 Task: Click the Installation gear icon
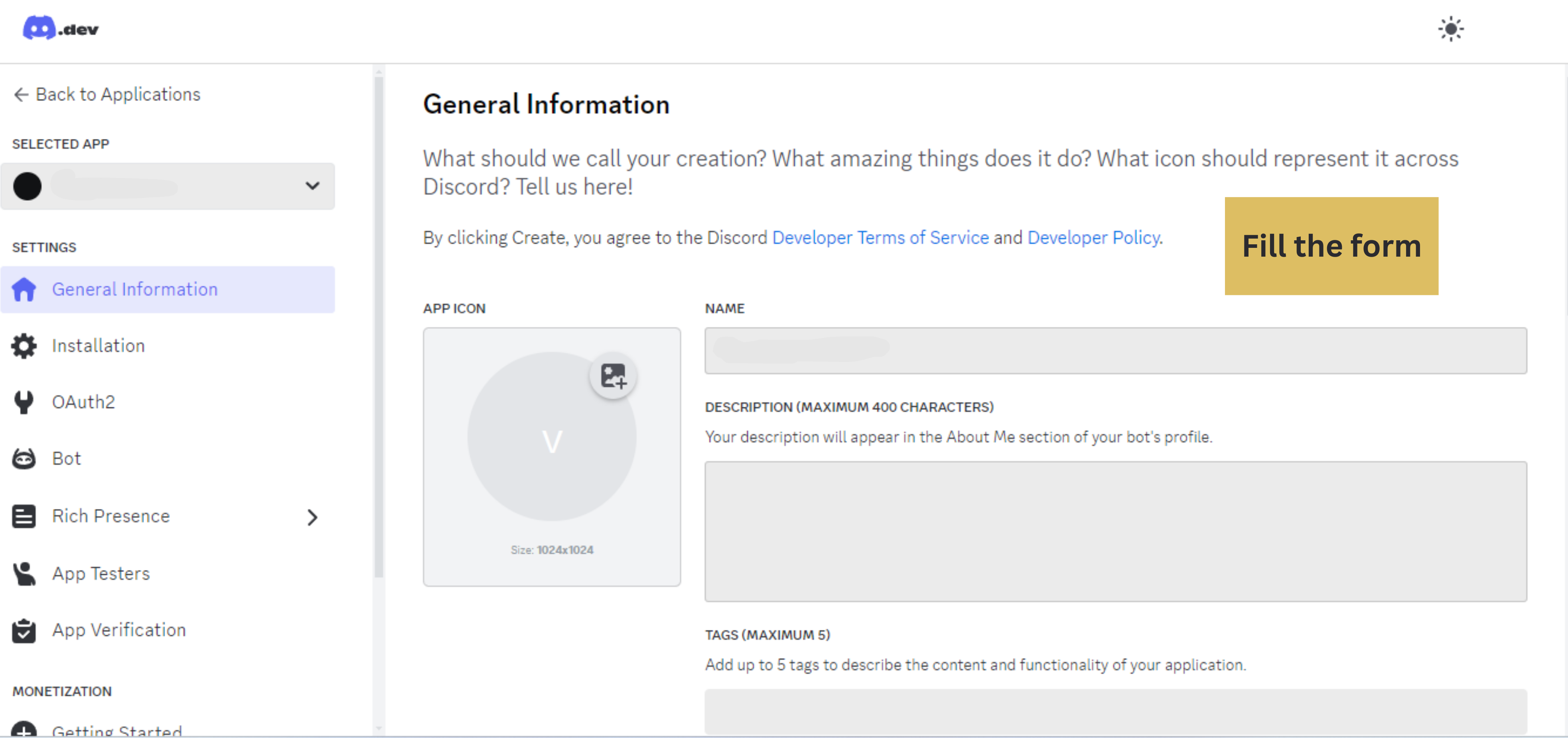[x=24, y=346]
